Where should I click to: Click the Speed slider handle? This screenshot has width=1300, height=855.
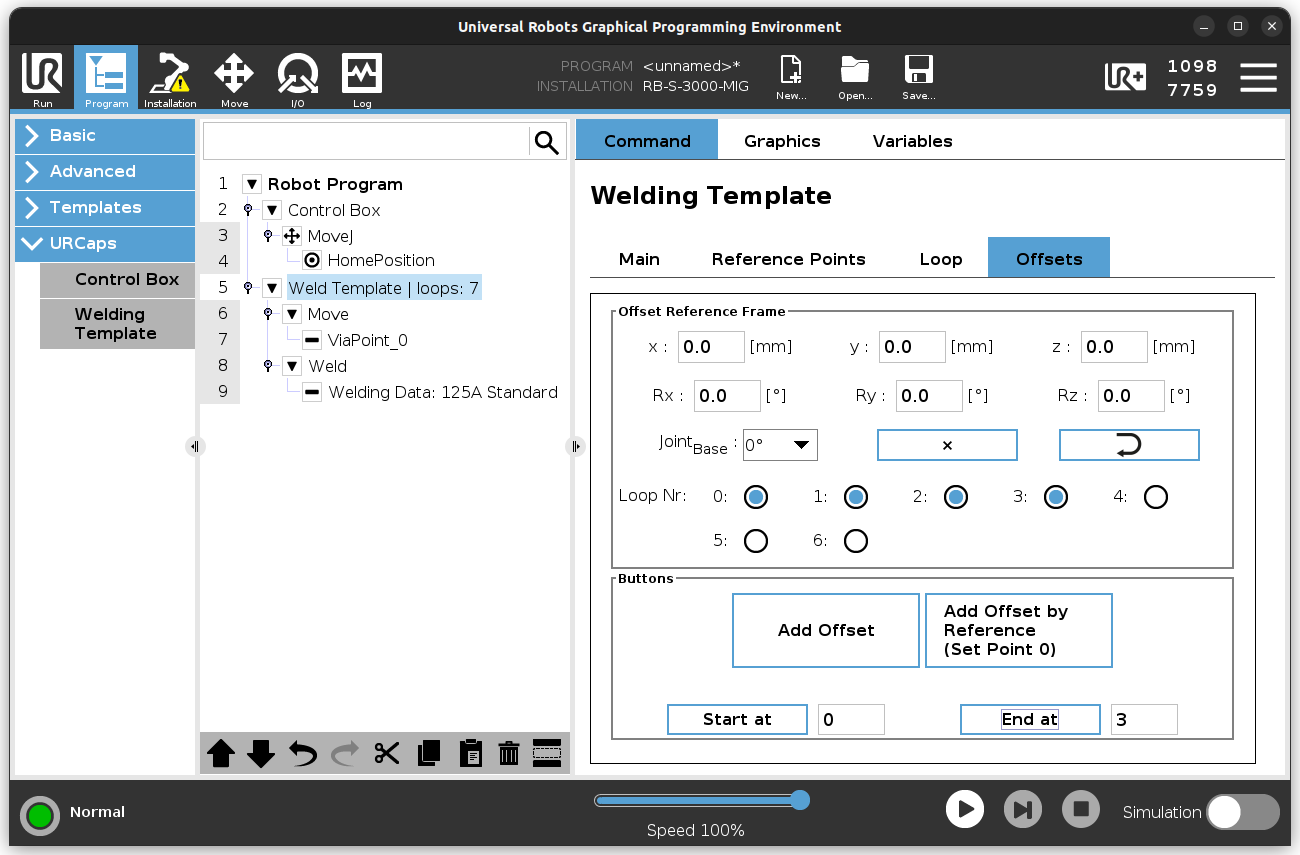799,800
